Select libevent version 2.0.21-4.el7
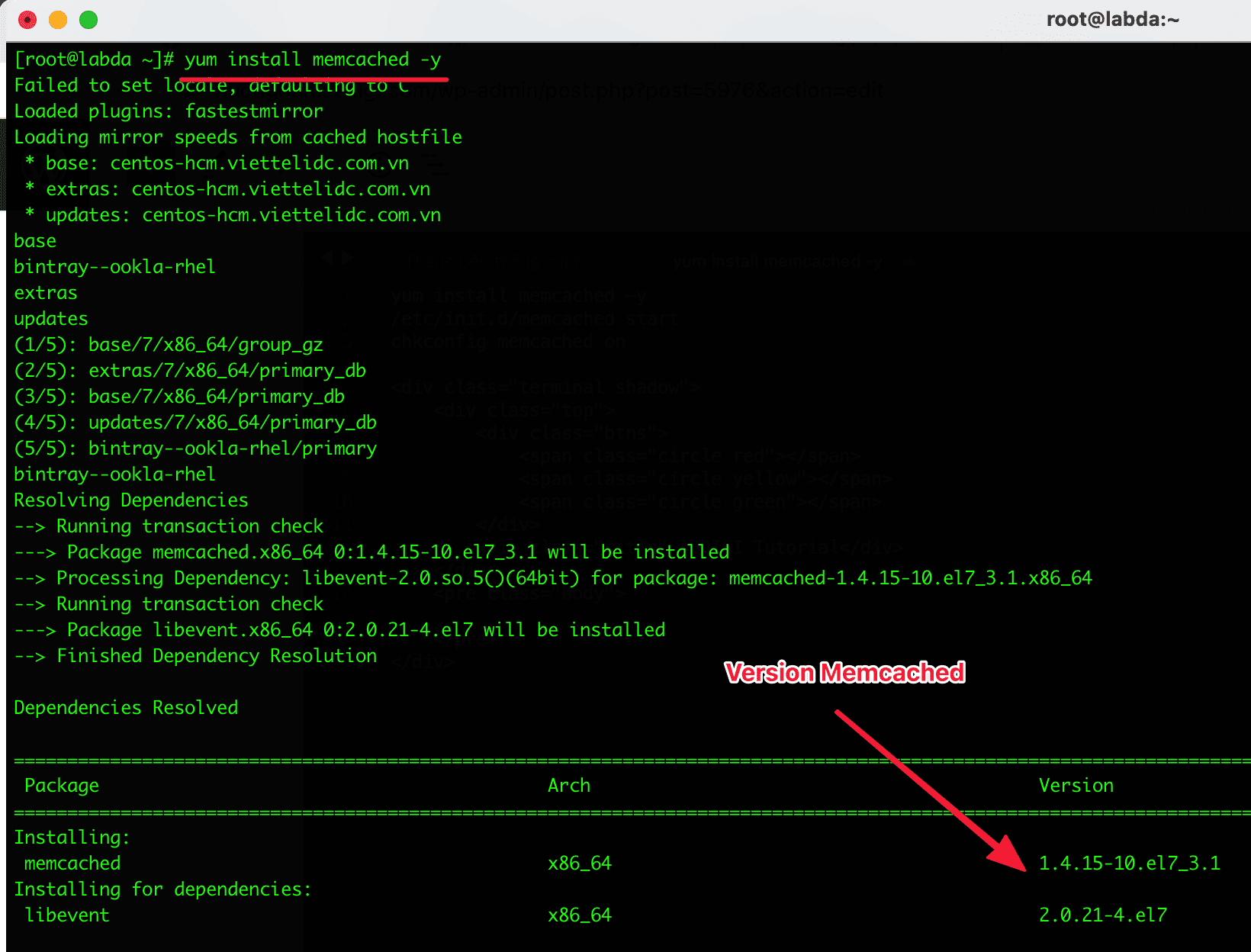1251x952 pixels. (1102, 915)
